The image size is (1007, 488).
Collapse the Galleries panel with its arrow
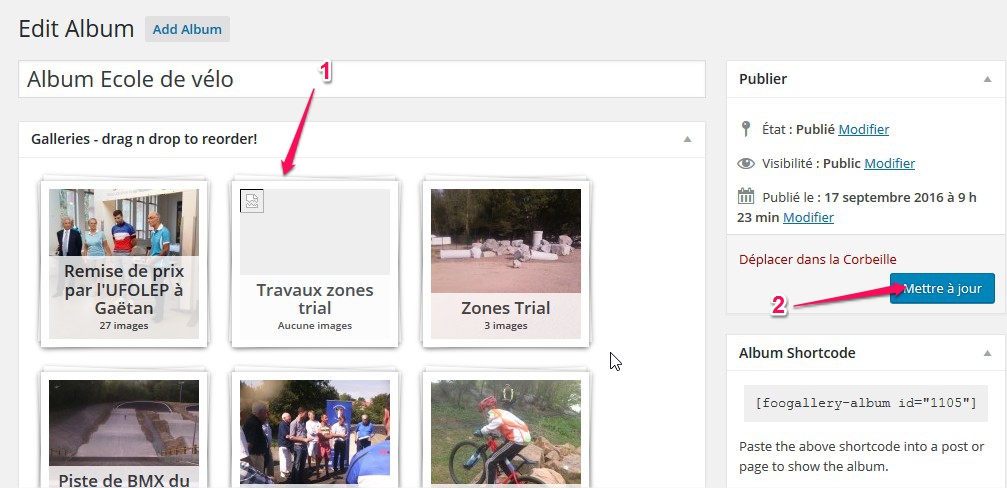click(x=687, y=139)
